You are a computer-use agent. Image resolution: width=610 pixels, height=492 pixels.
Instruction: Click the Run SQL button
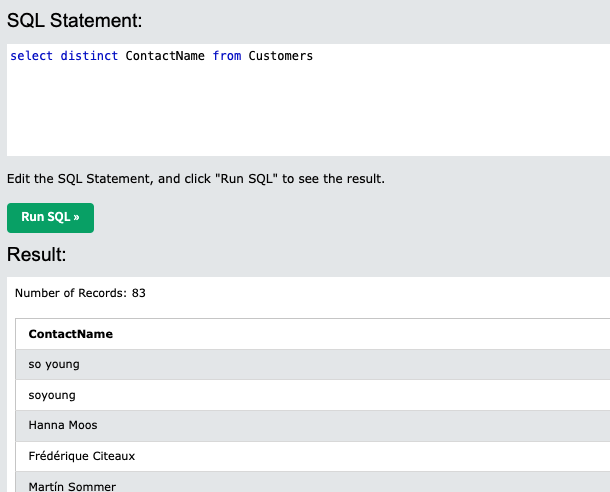point(50,218)
